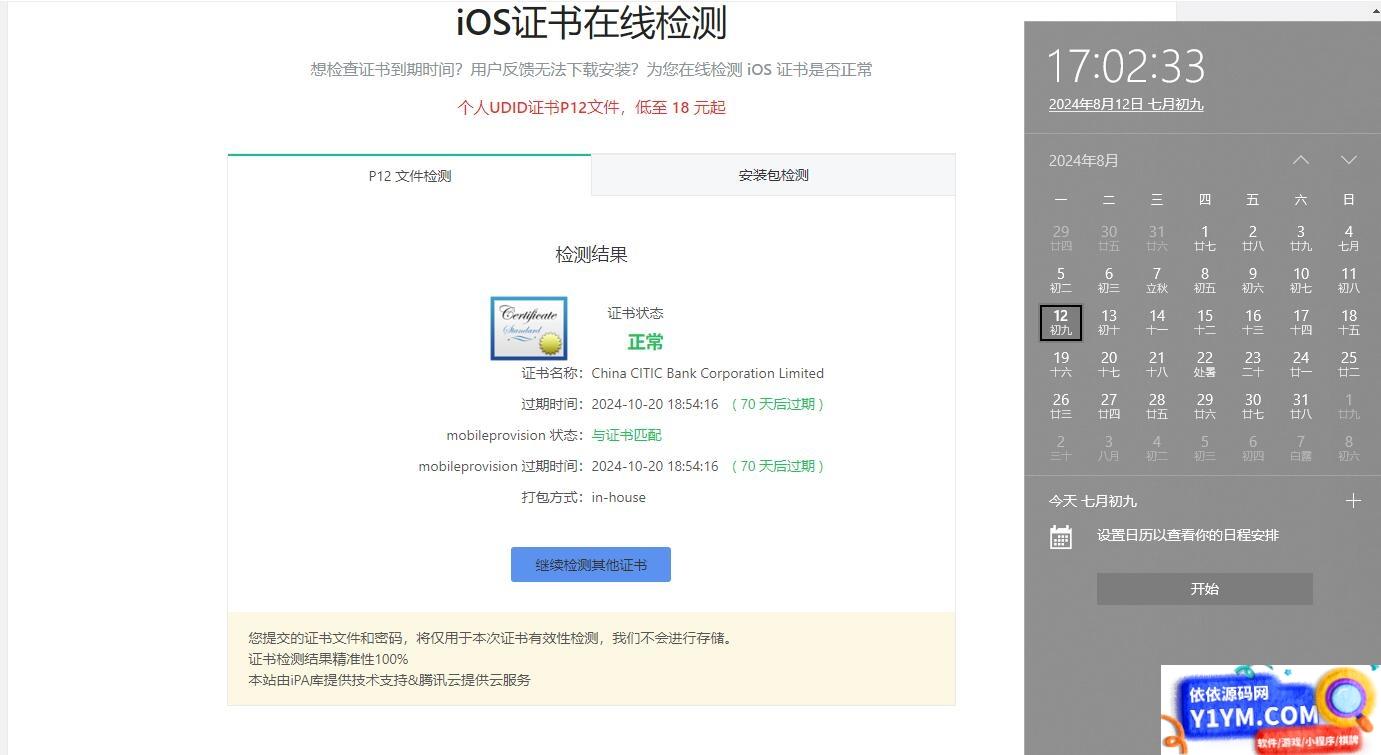Click the iOS证书在线检测 page title

pyautogui.click(x=591, y=22)
